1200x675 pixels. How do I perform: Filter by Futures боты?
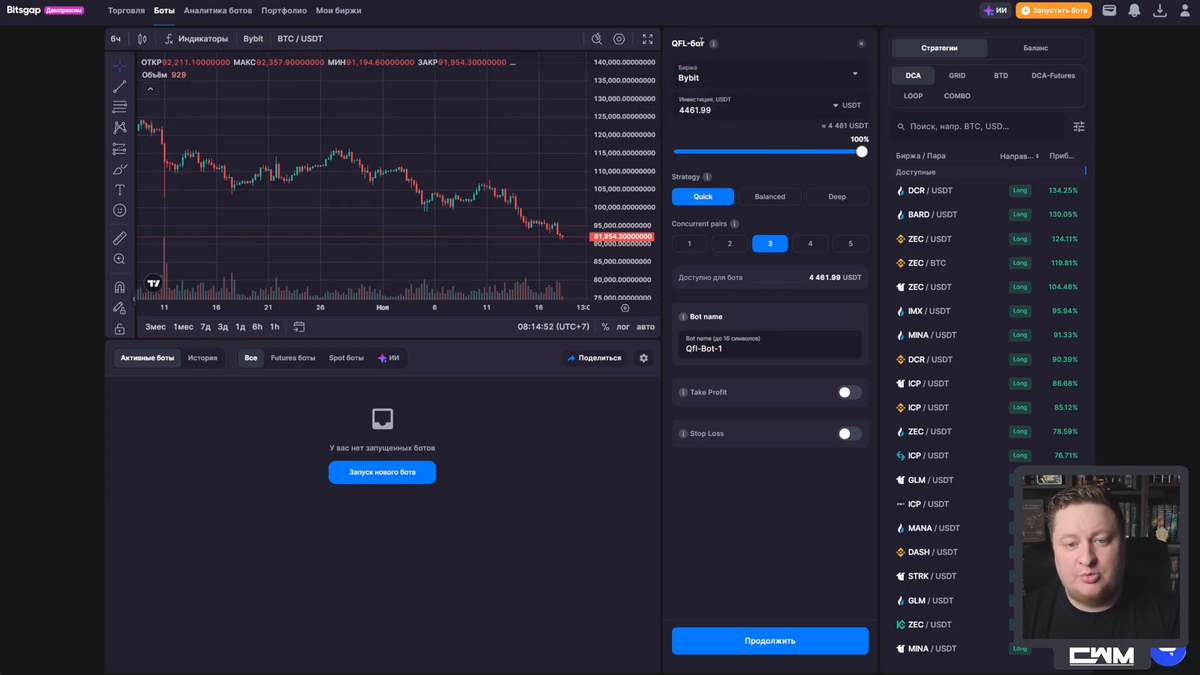pyautogui.click(x=293, y=358)
